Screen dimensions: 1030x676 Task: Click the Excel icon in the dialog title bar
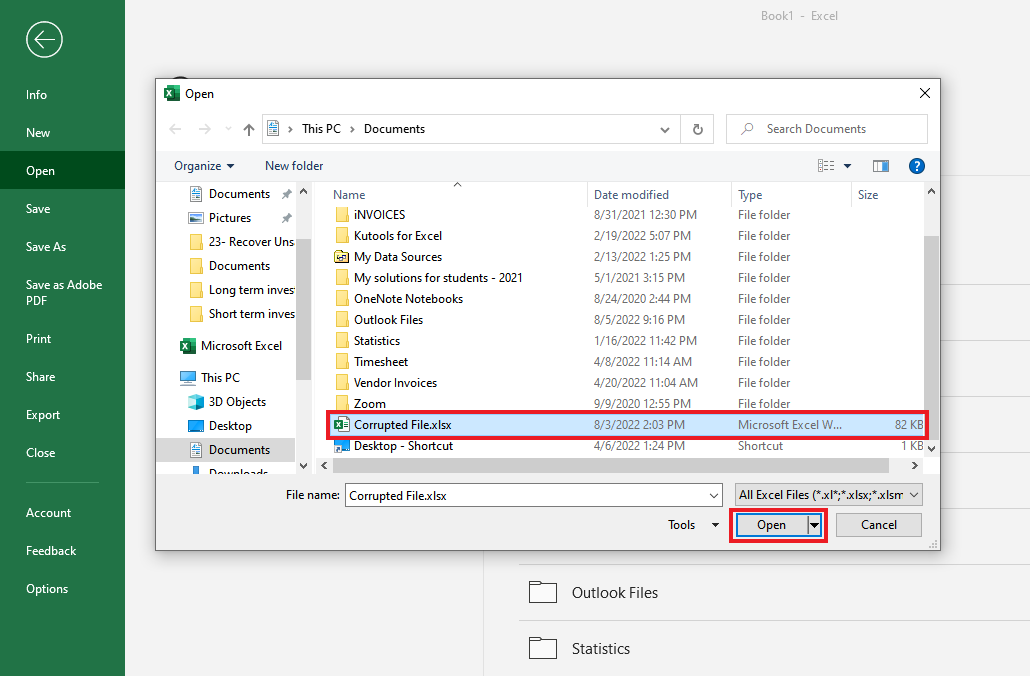click(172, 93)
